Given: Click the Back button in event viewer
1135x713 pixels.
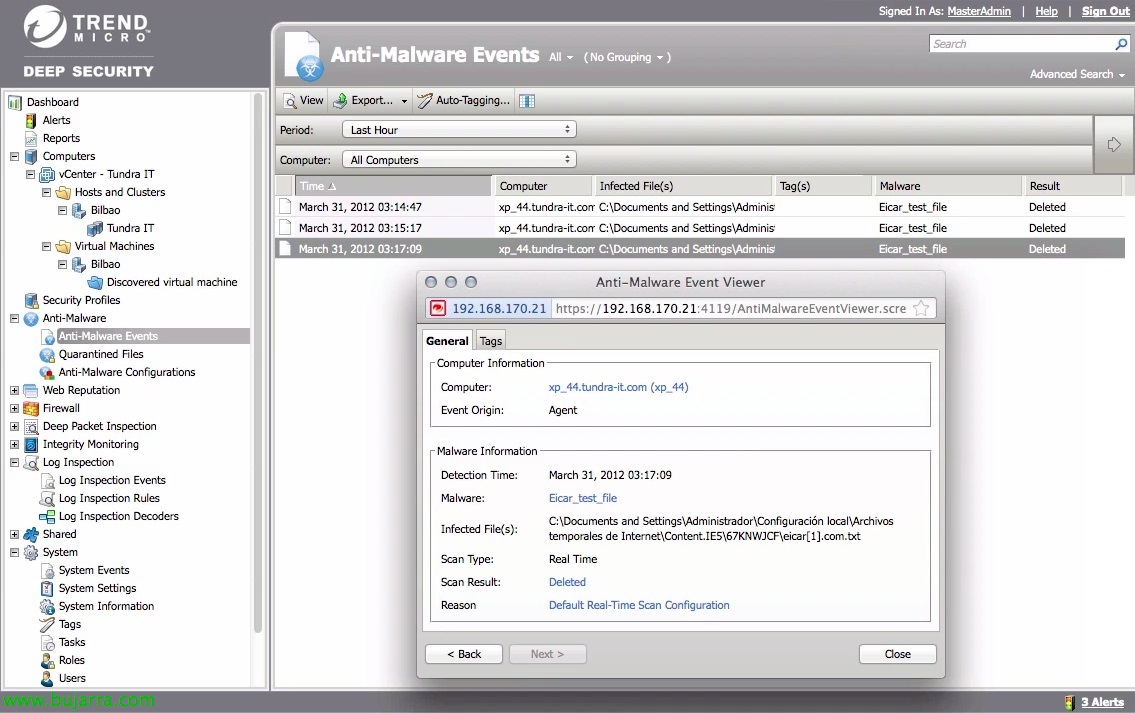Looking at the screenshot, I should [x=463, y=654].
